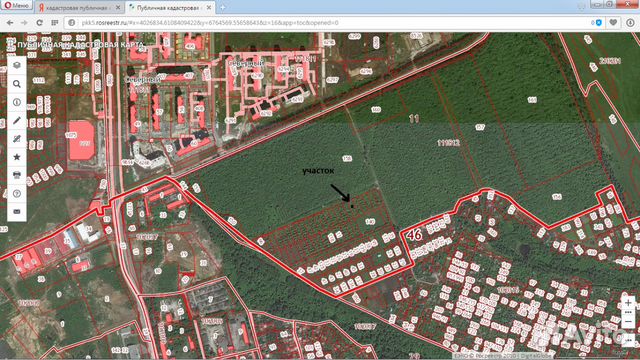Zoom in the map with plus
Image resolution: width=640 pixels, height=360 pixels.
628,303
